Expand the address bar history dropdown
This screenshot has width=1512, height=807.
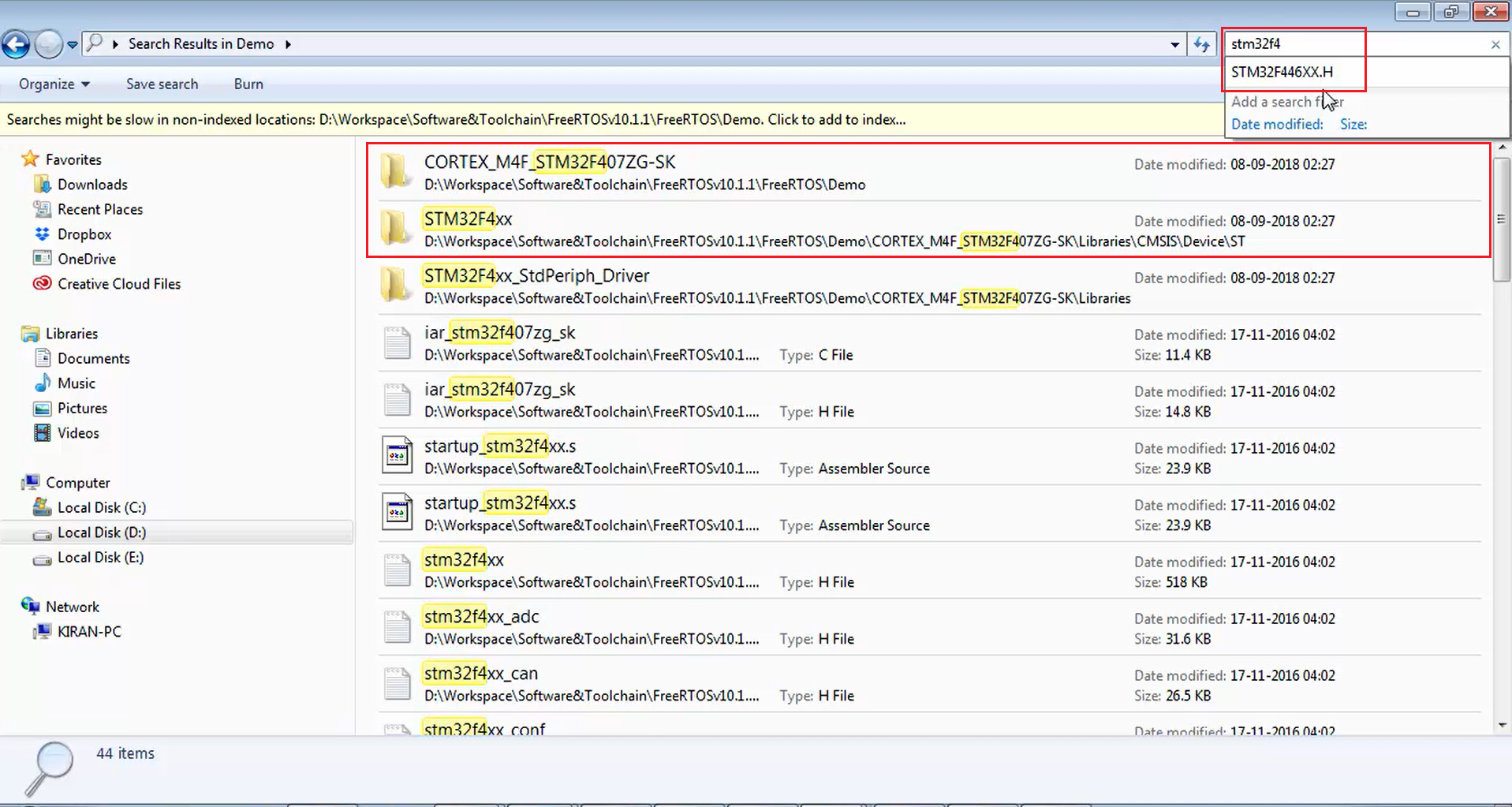(1174, 45)
